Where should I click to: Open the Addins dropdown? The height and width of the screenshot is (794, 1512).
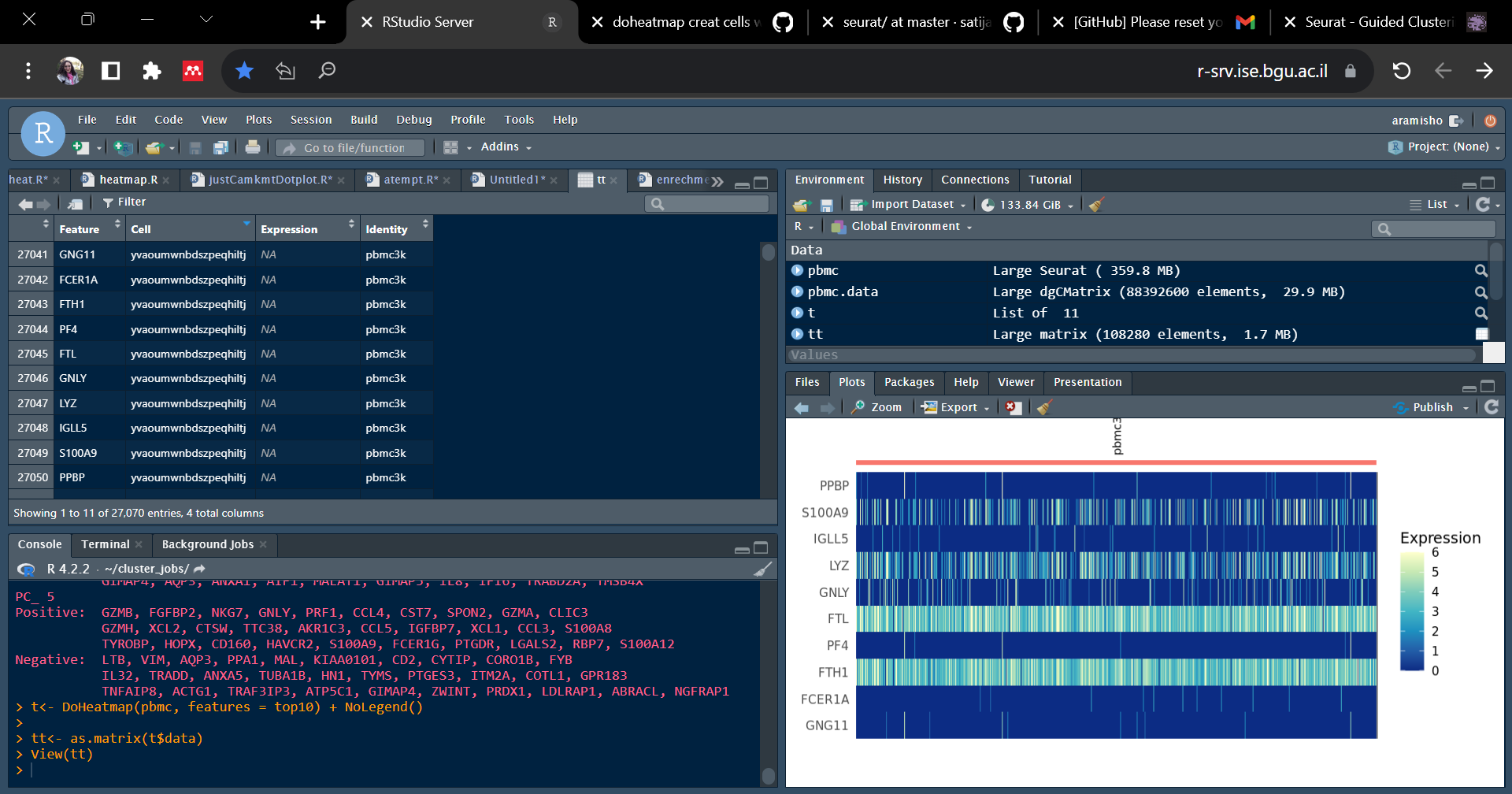tap(505, 147)
